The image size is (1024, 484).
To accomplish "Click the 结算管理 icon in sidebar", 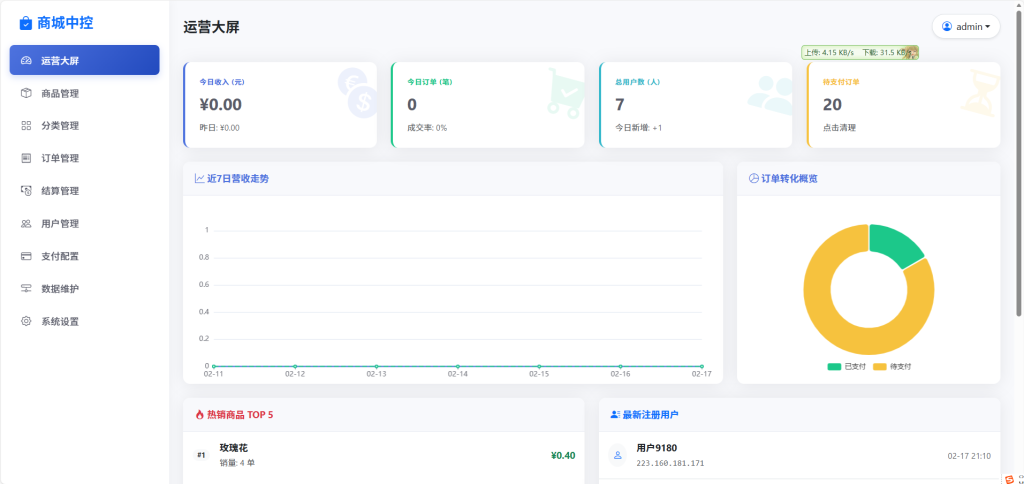I will coord(26,191).
